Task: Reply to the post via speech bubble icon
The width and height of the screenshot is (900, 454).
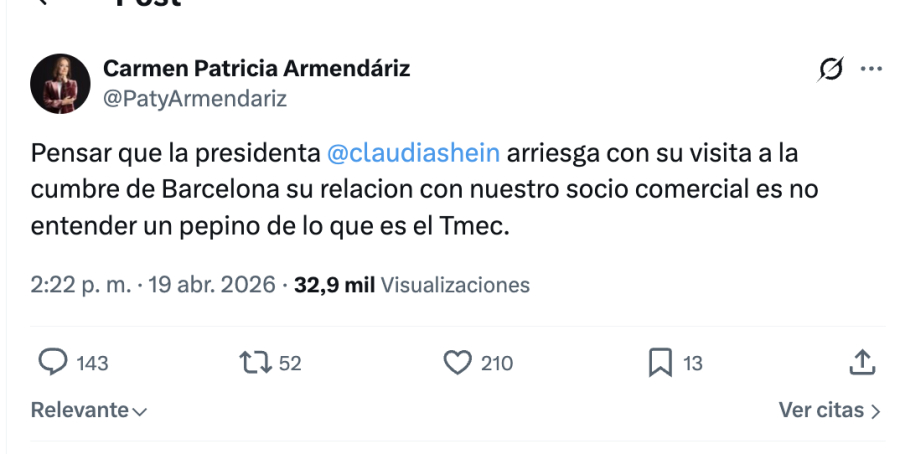Action: coord(52,363)
